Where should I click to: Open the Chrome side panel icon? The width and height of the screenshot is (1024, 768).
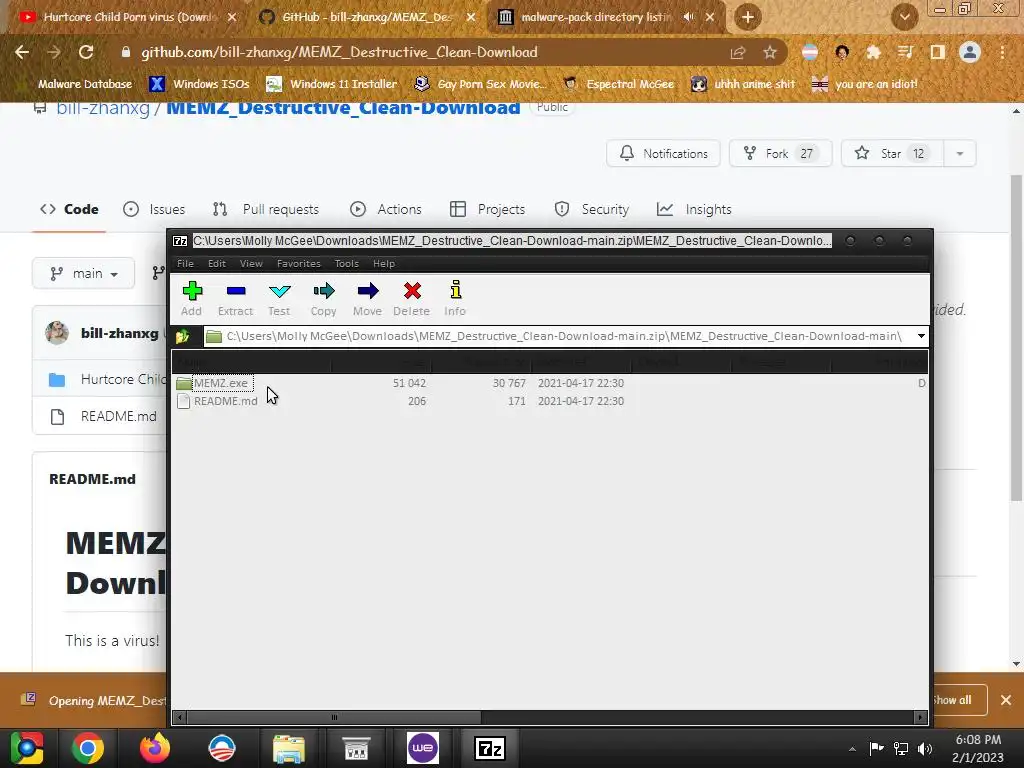pyautogui.click(x=938, y=52)
